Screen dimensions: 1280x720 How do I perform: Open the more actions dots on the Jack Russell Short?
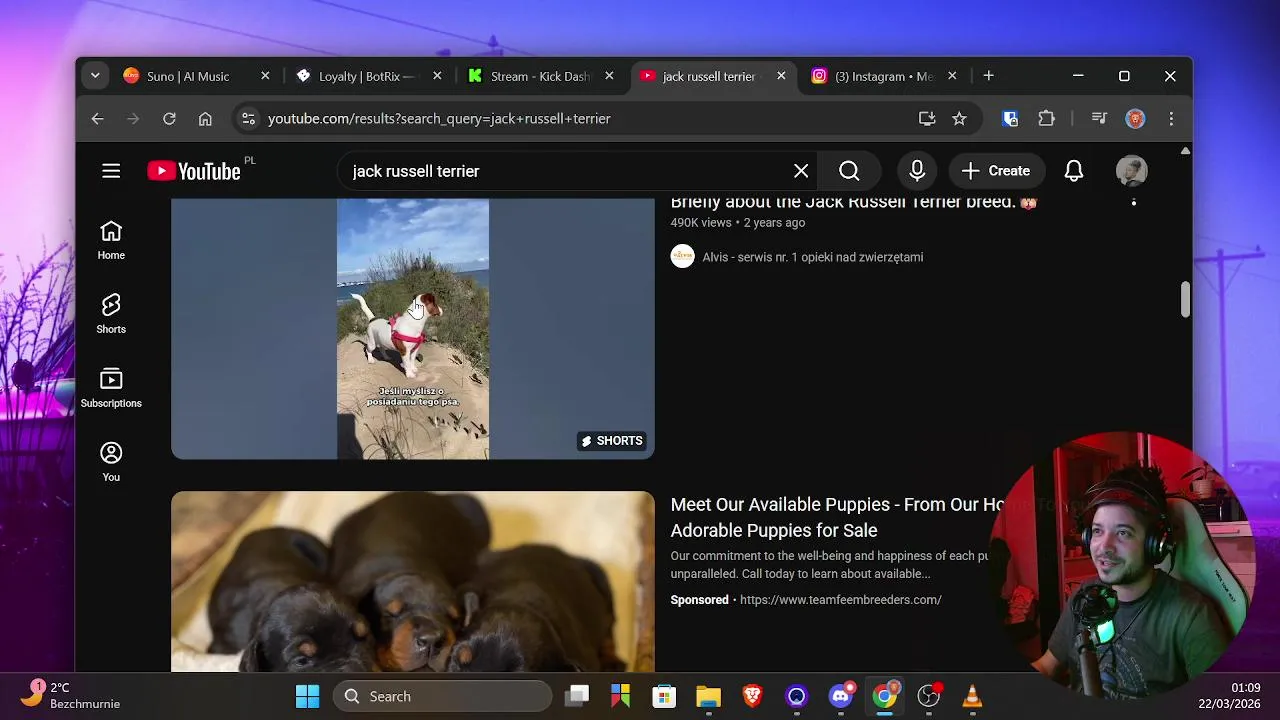tap(1133, 202)
